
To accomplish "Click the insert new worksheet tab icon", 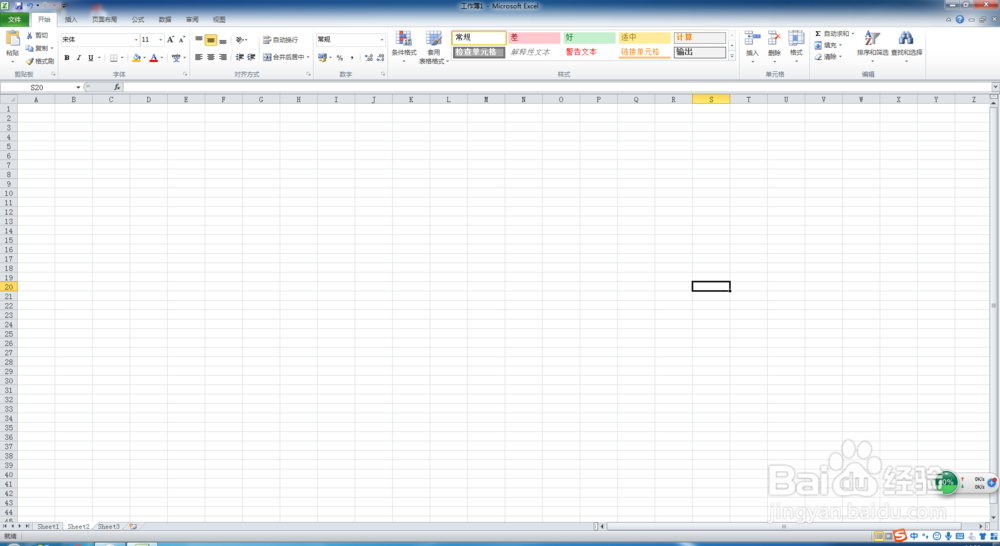I will point(133,527).
